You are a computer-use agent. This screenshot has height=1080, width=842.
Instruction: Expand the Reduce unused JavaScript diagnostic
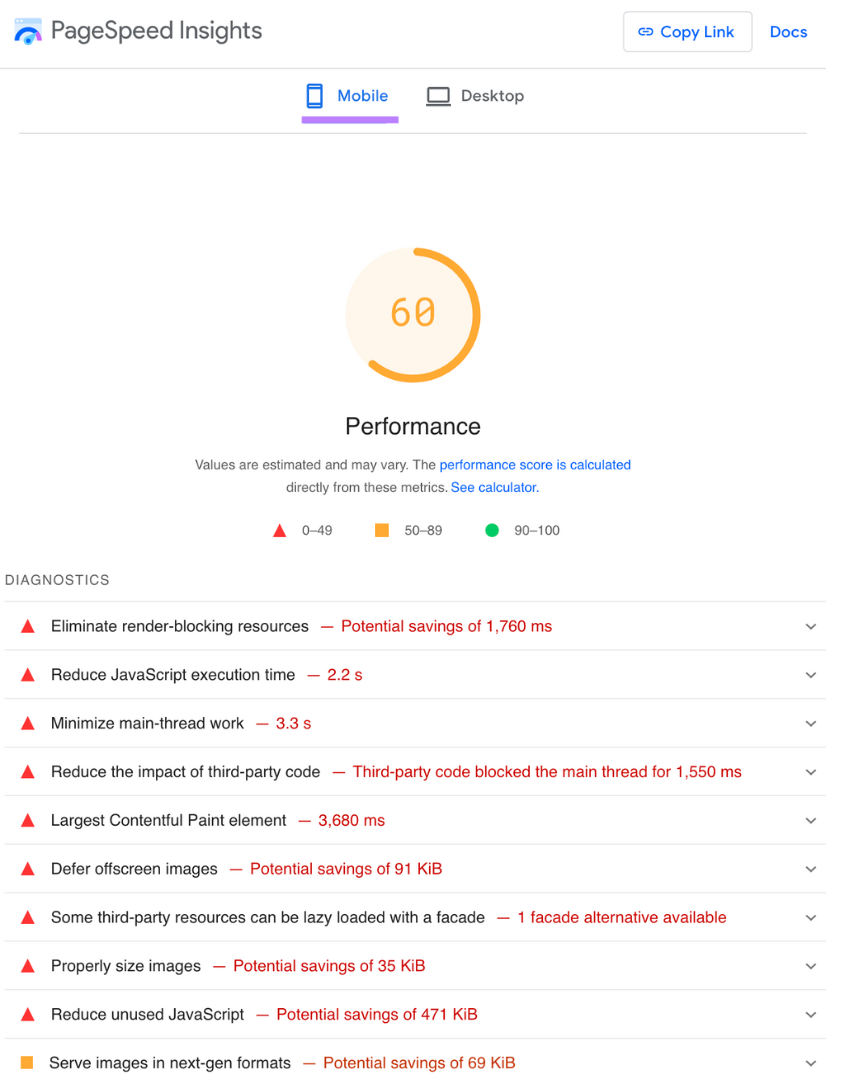click(810, 1014)
